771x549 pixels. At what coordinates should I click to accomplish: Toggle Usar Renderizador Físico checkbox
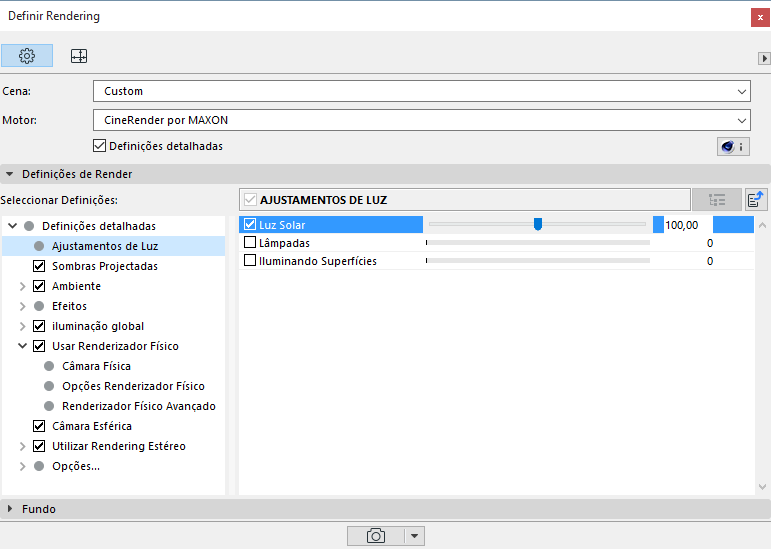point(39,346)
